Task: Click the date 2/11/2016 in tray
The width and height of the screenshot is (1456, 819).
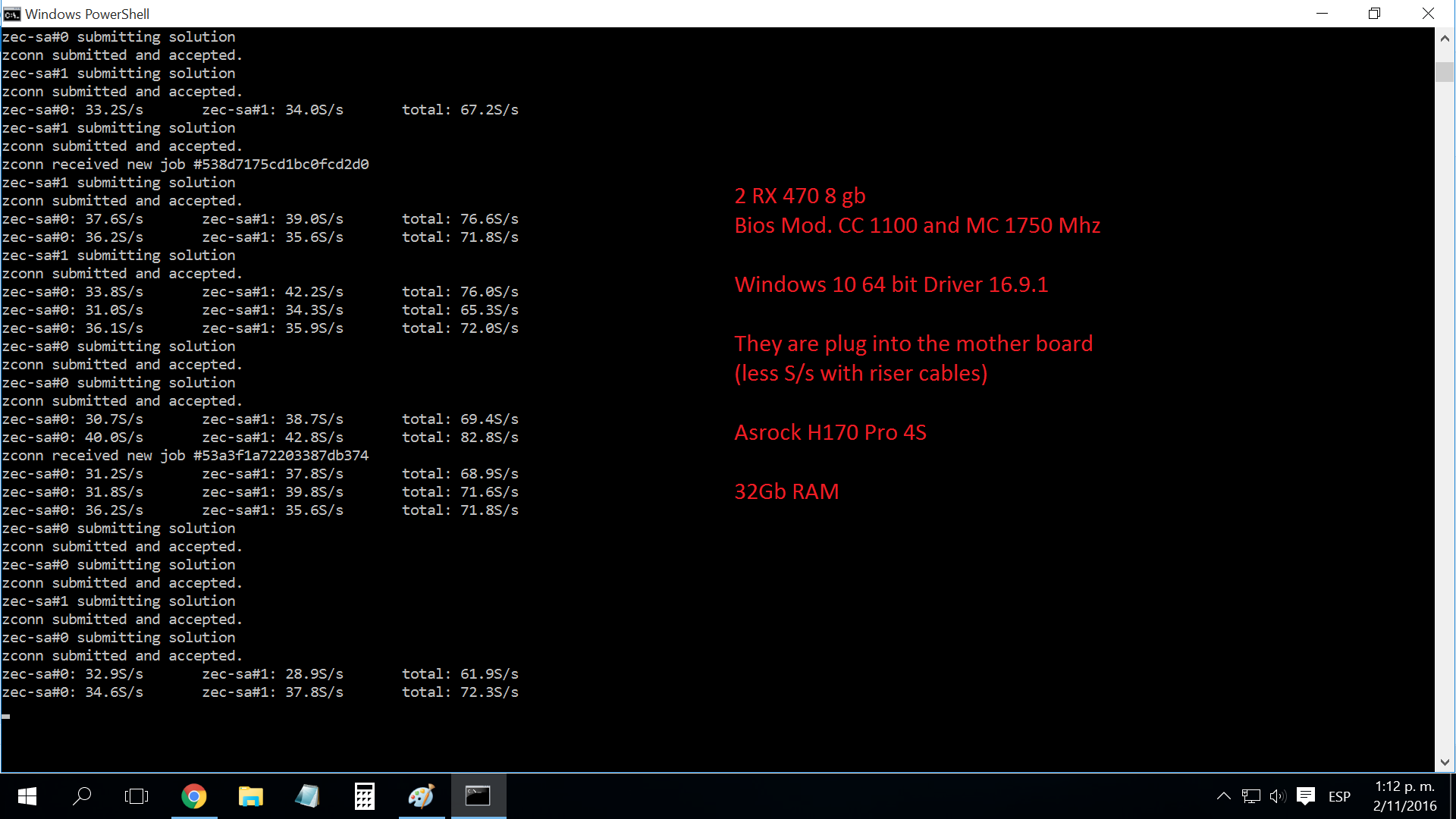Action: (1404, 806)
